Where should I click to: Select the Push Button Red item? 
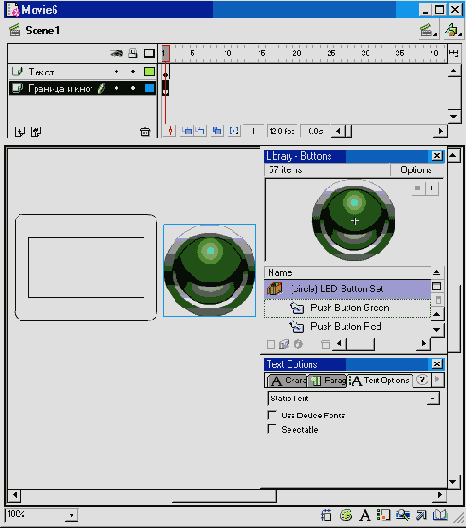coord(347,326)
